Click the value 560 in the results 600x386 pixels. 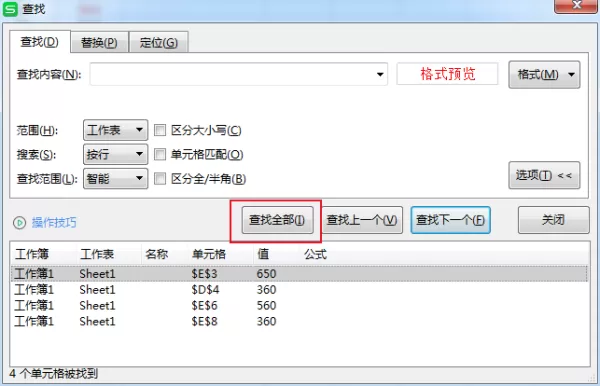tap(266, 305)
